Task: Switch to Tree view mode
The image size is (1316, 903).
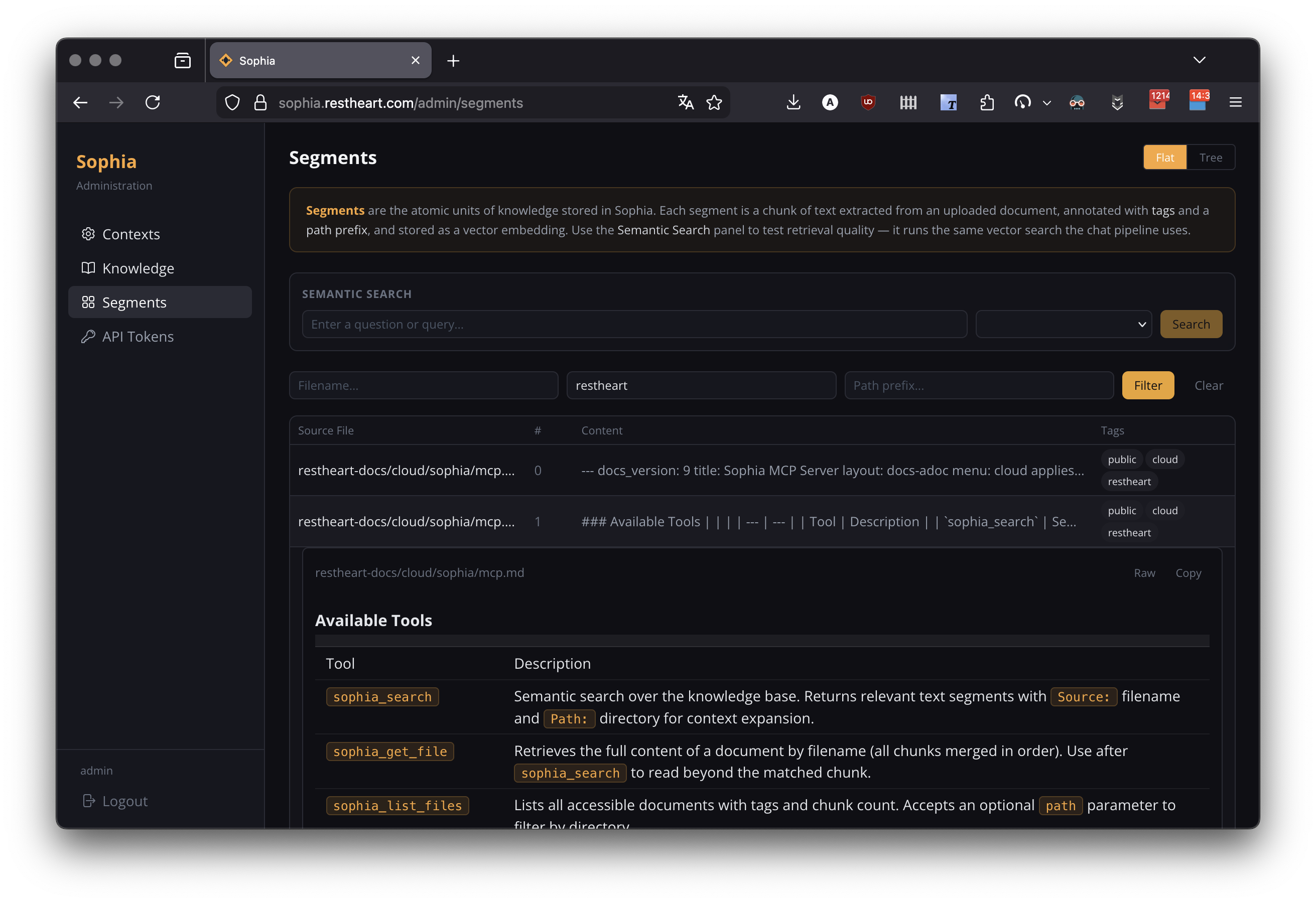Action: point(1210,158)
